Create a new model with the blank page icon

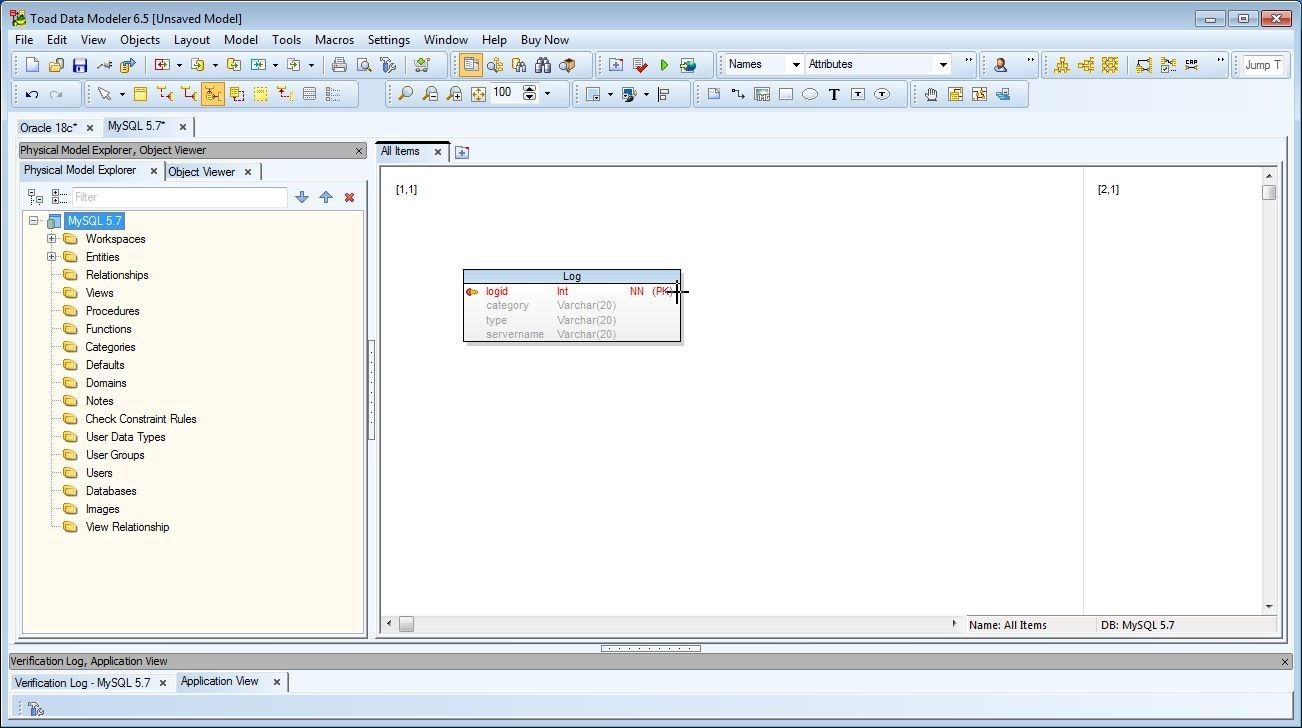[32, 65]
